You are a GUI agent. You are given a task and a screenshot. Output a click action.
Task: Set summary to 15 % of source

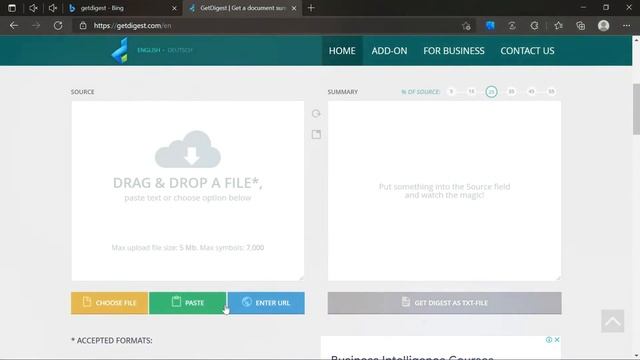point(471,91)
